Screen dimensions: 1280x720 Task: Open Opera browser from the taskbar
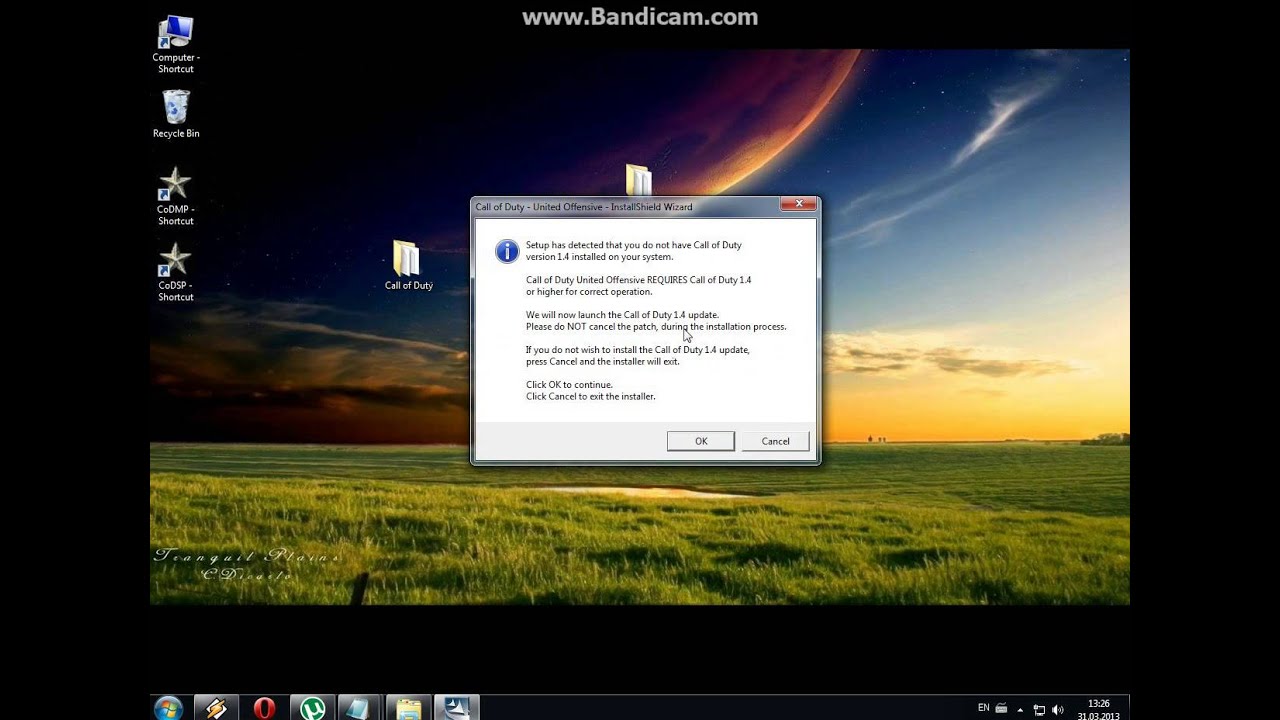(264, 708)
